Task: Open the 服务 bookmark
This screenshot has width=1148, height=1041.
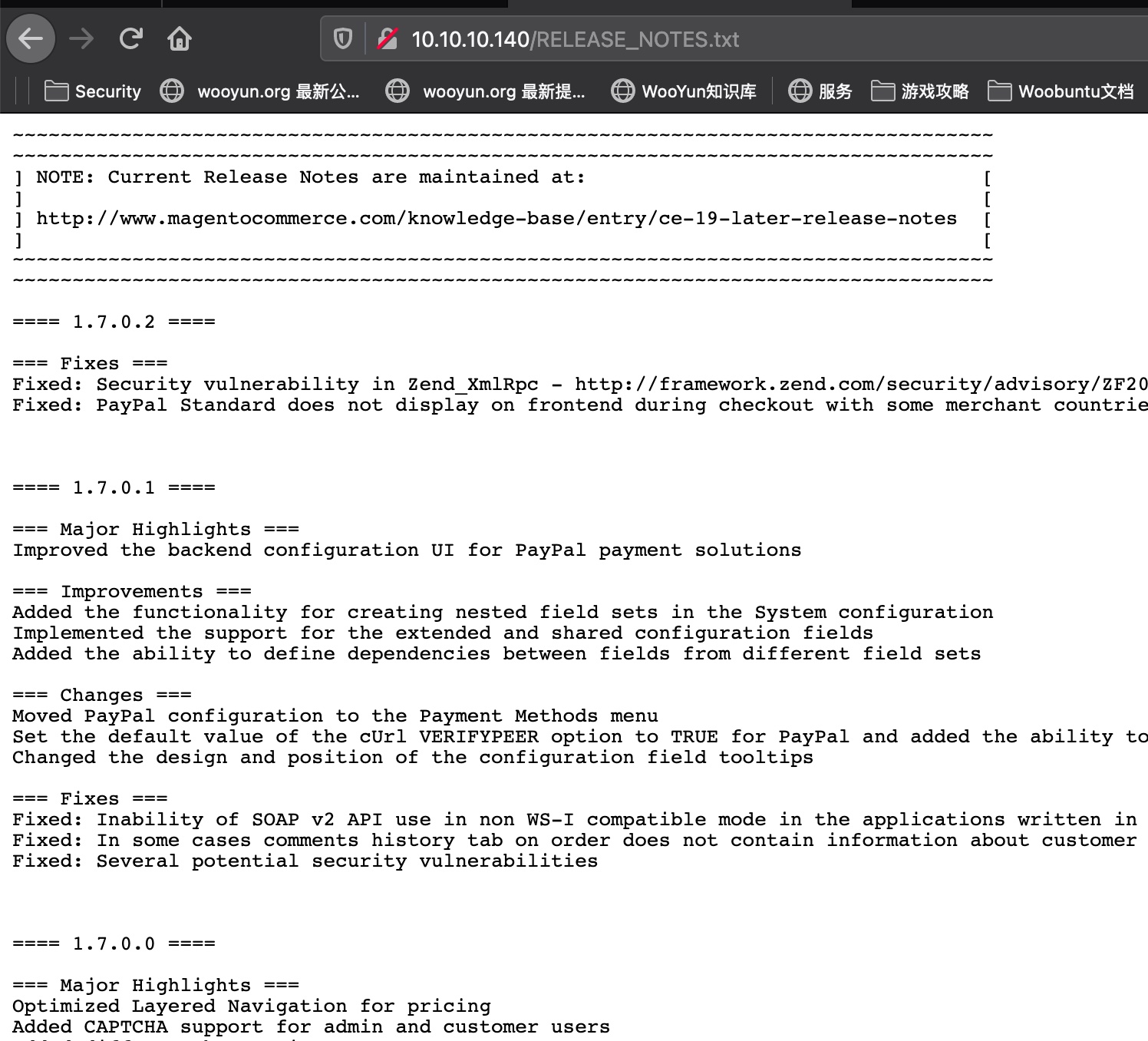Action: (820, 91)
